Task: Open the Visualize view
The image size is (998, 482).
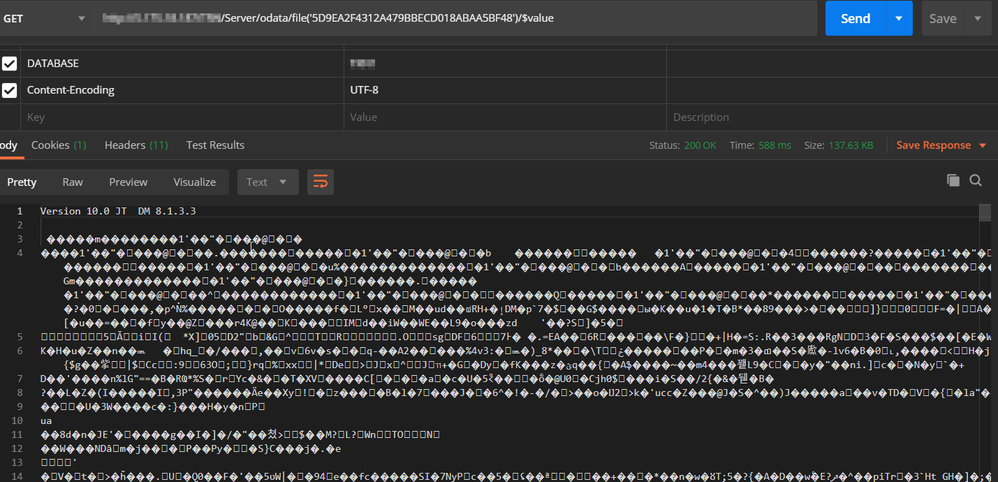Action: click(194, 182)
